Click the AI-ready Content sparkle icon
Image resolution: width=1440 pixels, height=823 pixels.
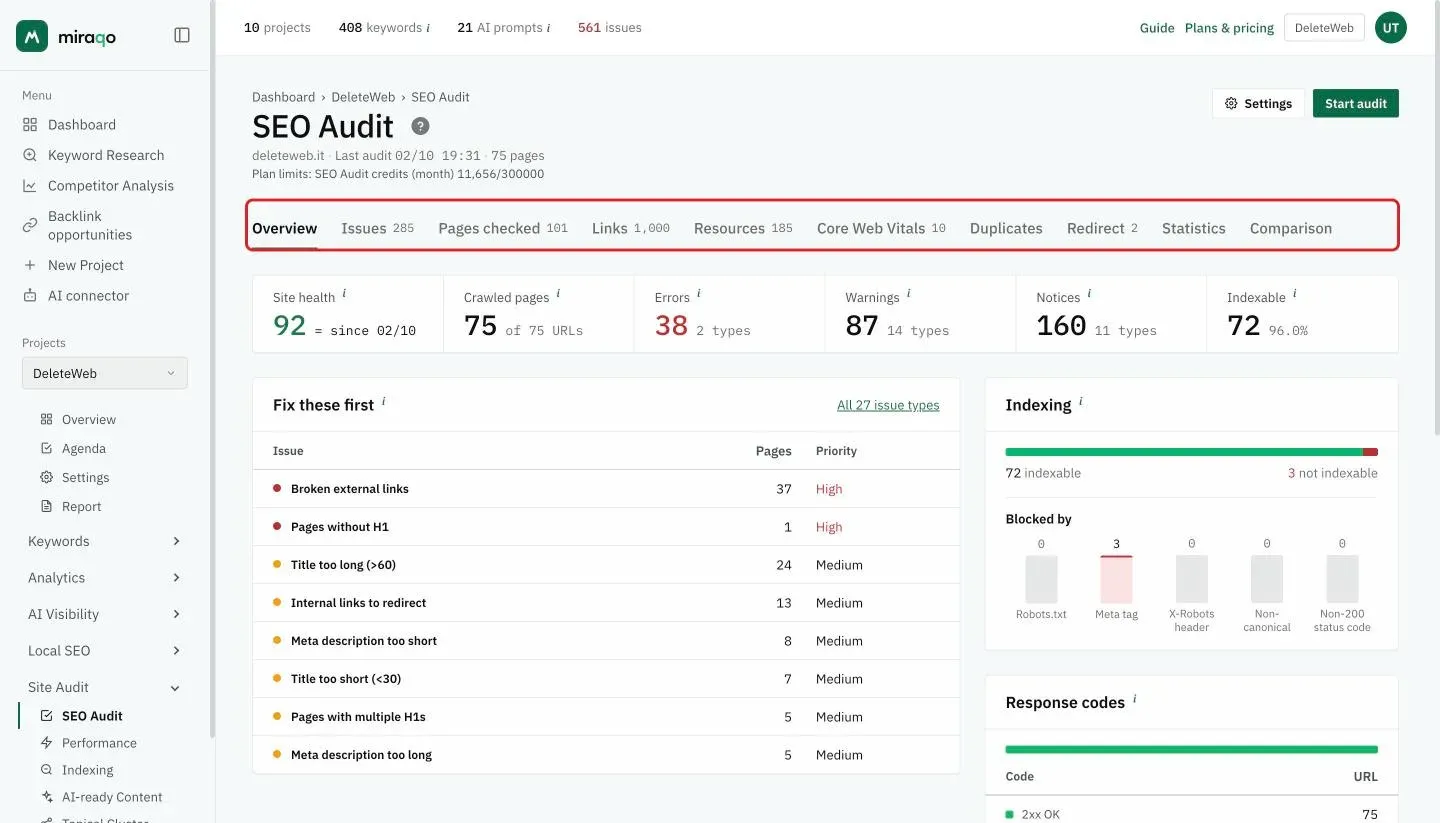[46, 797]
